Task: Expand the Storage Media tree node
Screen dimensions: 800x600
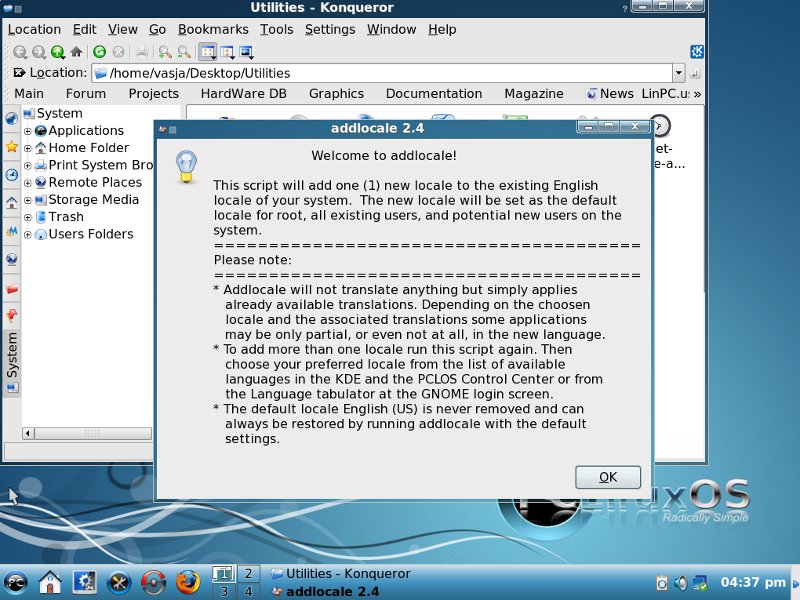Action: (28, 200)
